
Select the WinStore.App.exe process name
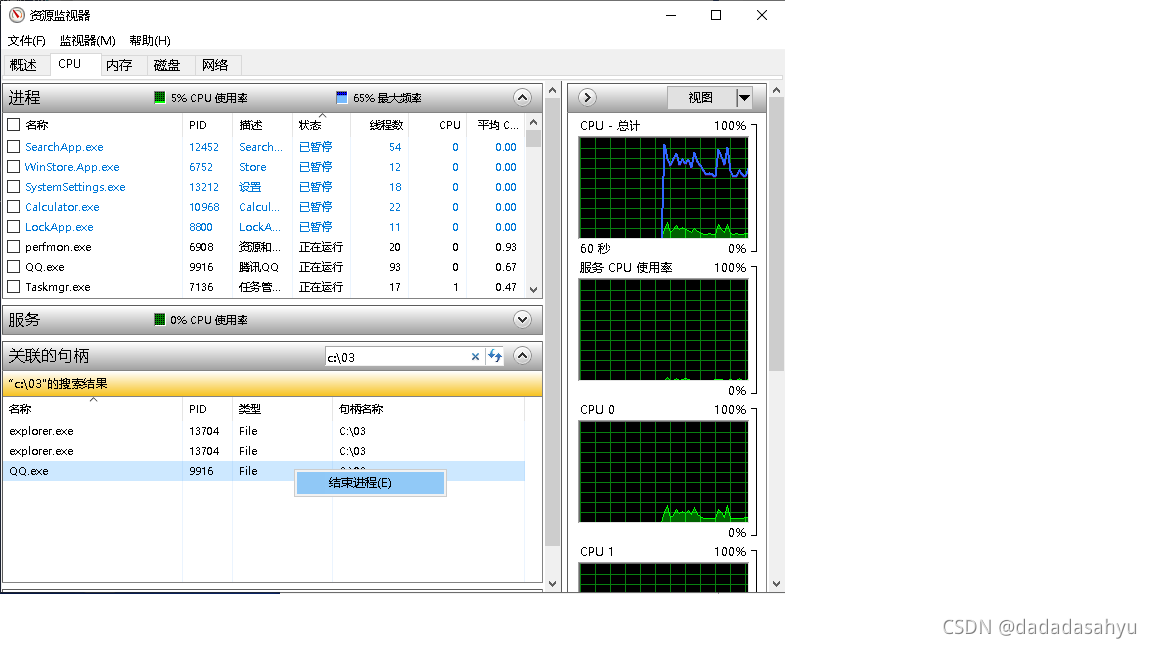[72, 167]
